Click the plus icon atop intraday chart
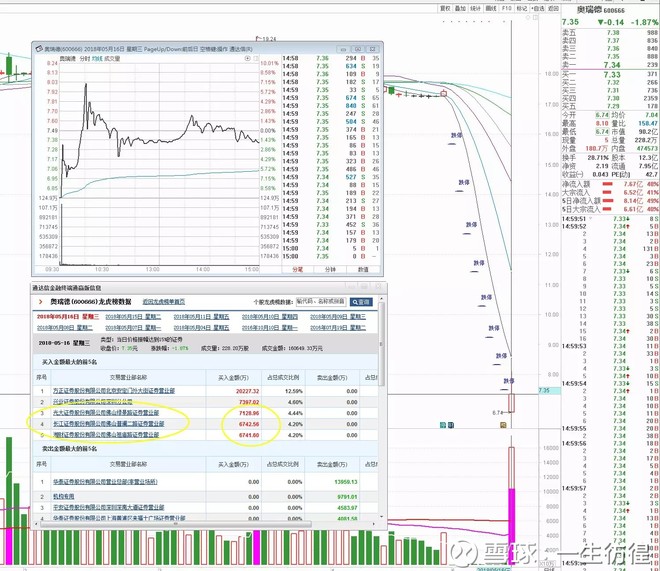 click(x=248, y=58)
